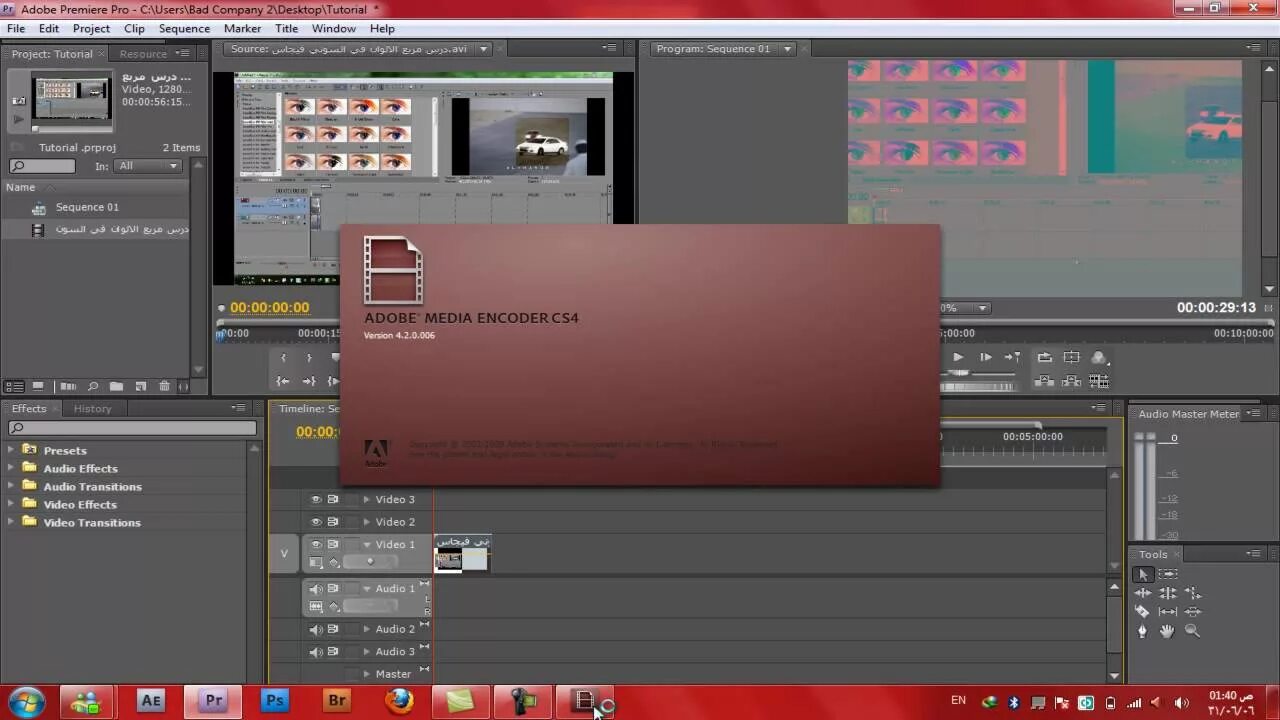Viewport: 1280px width, 720px height.
Task: Open the Clip menu
Action: pyautogui.click(x=134, y=28)
